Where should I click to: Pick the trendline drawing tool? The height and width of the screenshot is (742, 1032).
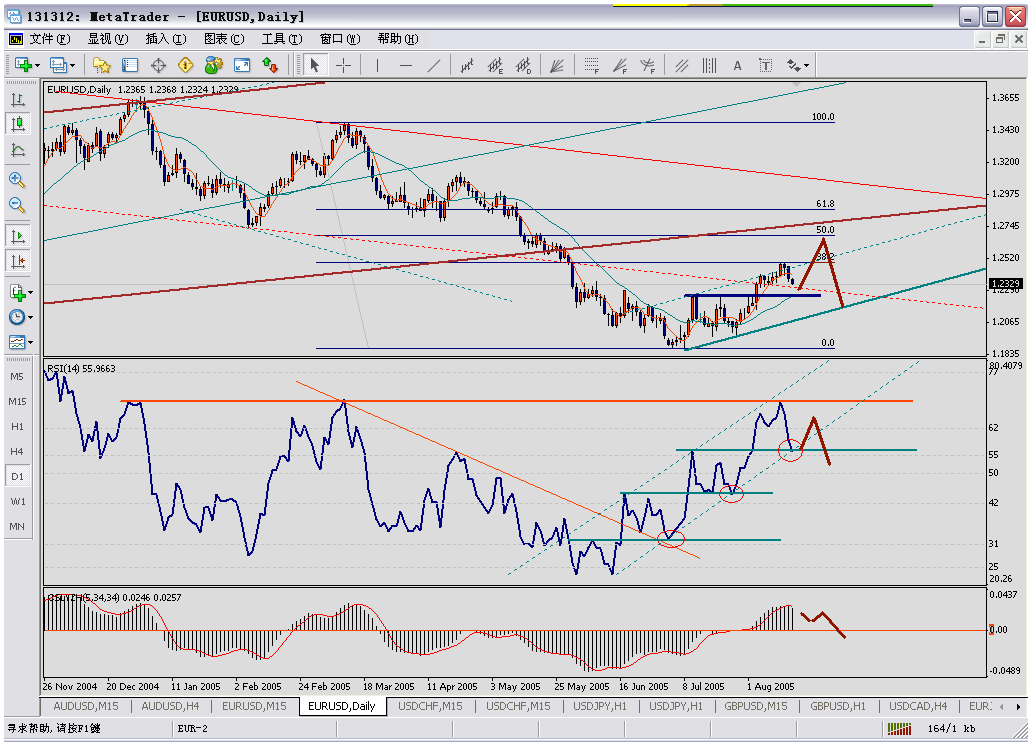pyautogui.click(x=434, y=65)
